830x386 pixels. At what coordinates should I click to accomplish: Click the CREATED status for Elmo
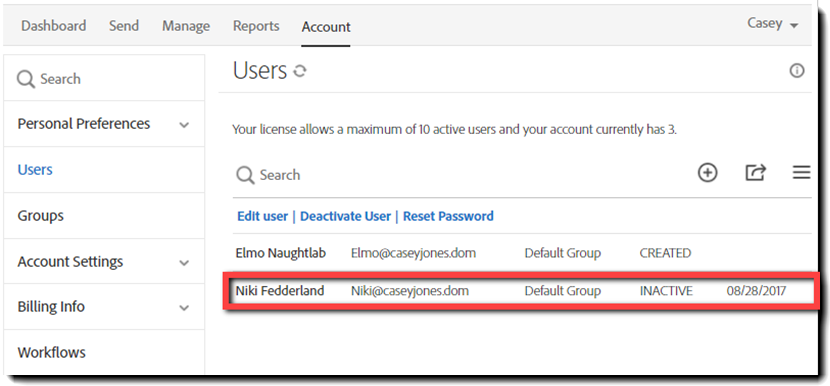[665, 253]
